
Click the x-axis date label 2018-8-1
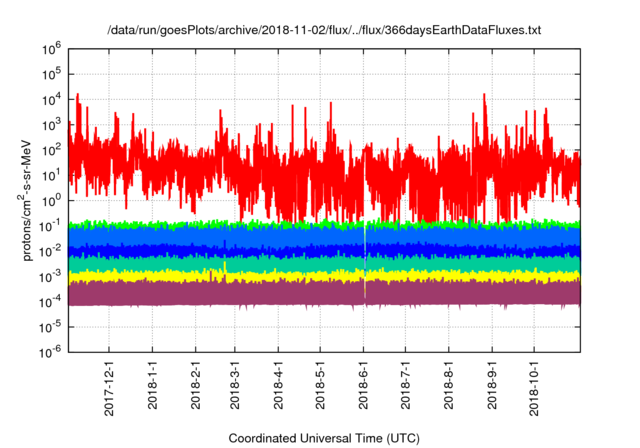point(449,384)
